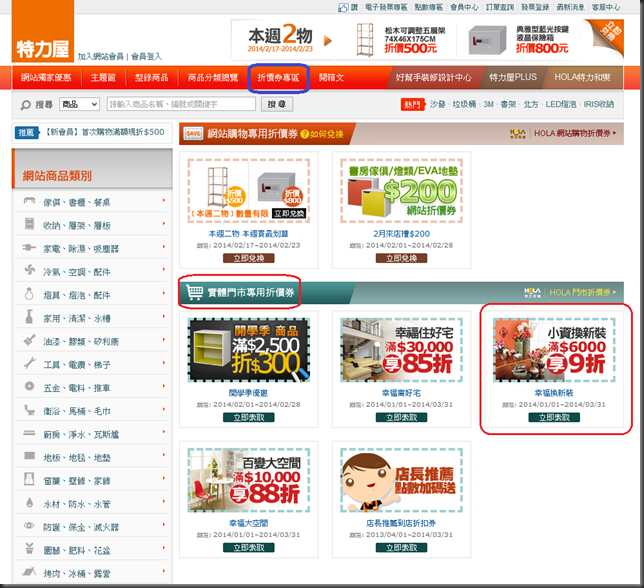Viewport: 644px width, 588px height.
Task: Open the 電子發票專區 top link
Action: click(x=386, y=7)
